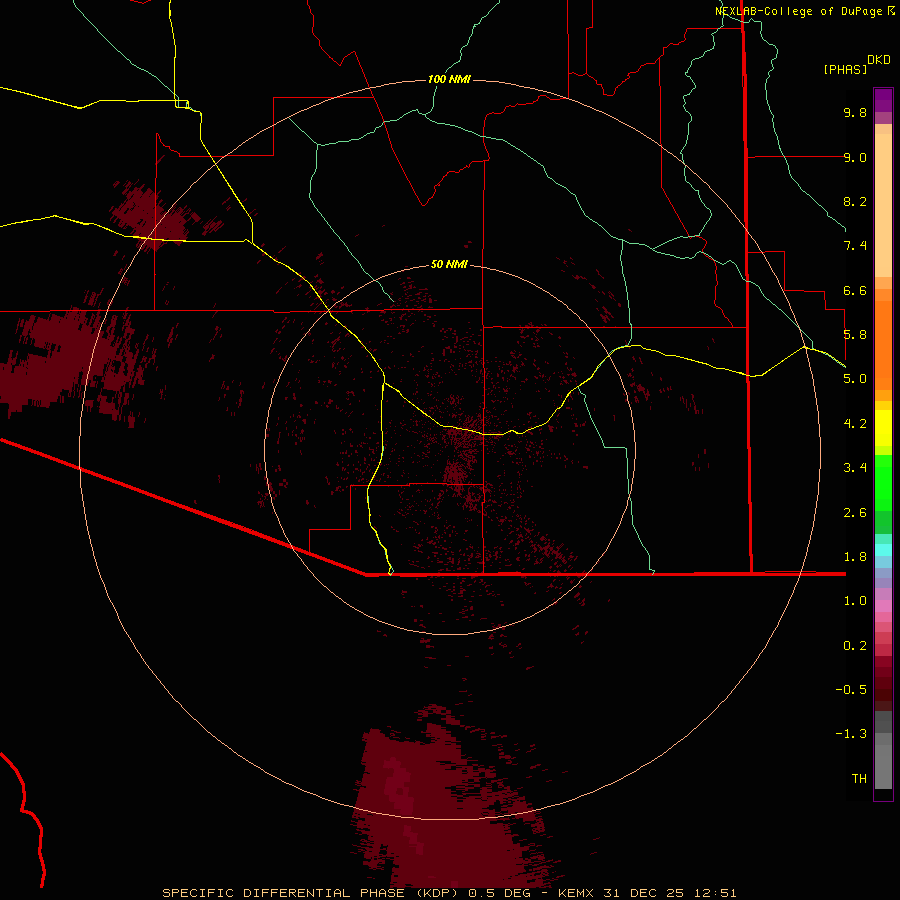Click the 9.0 scale value

pos(855,157)
